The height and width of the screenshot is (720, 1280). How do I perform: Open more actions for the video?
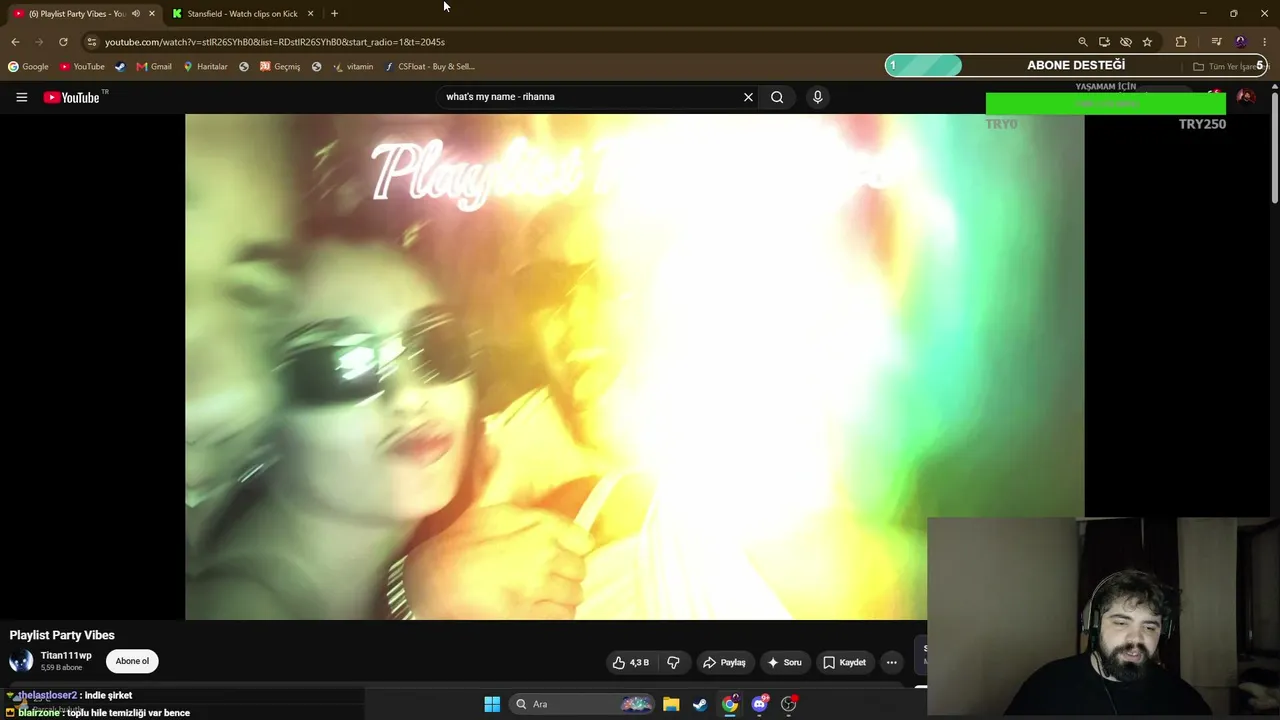click(x=892, y=662)
